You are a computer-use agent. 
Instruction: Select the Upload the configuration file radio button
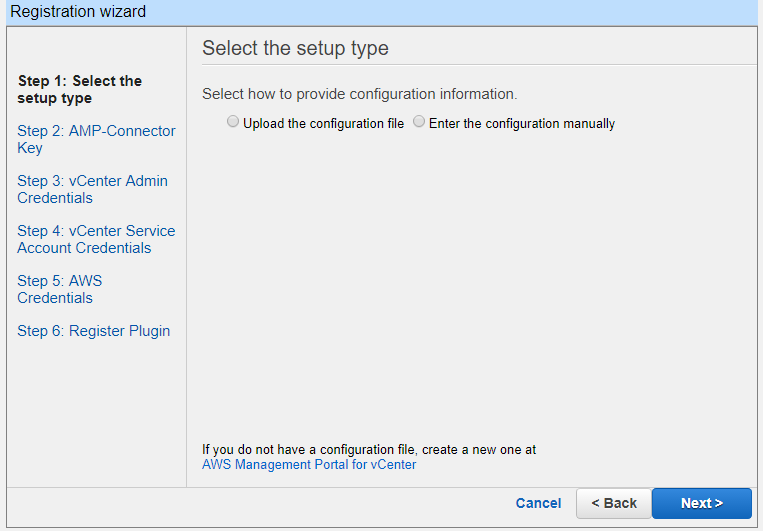pyautogui.click(x=233, y=122)
